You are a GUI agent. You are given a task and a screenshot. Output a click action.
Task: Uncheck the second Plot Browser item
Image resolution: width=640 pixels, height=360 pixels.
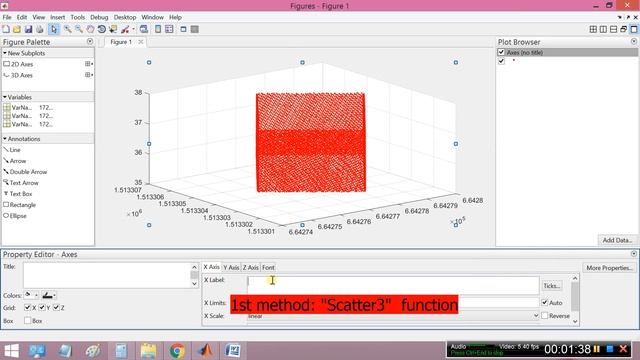[x=501, y=61]
